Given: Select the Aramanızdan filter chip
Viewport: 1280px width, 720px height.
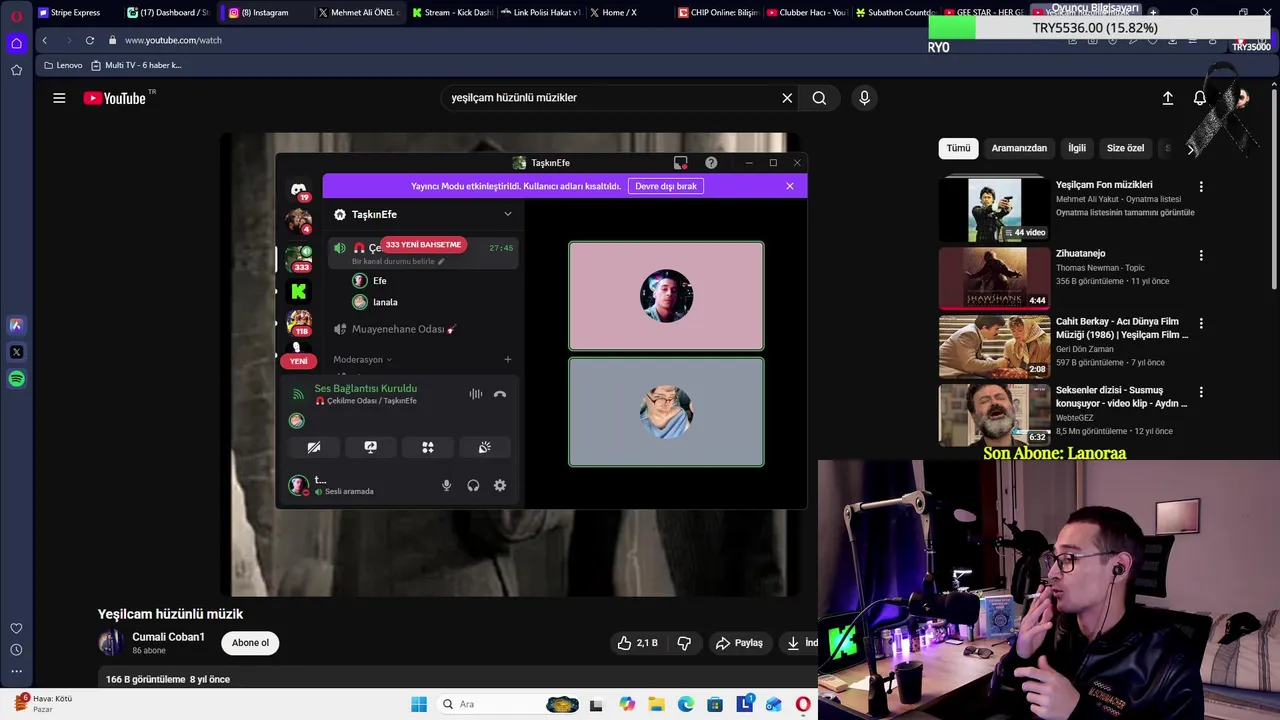Looking at the screenshot, I should coord(1019,148).
